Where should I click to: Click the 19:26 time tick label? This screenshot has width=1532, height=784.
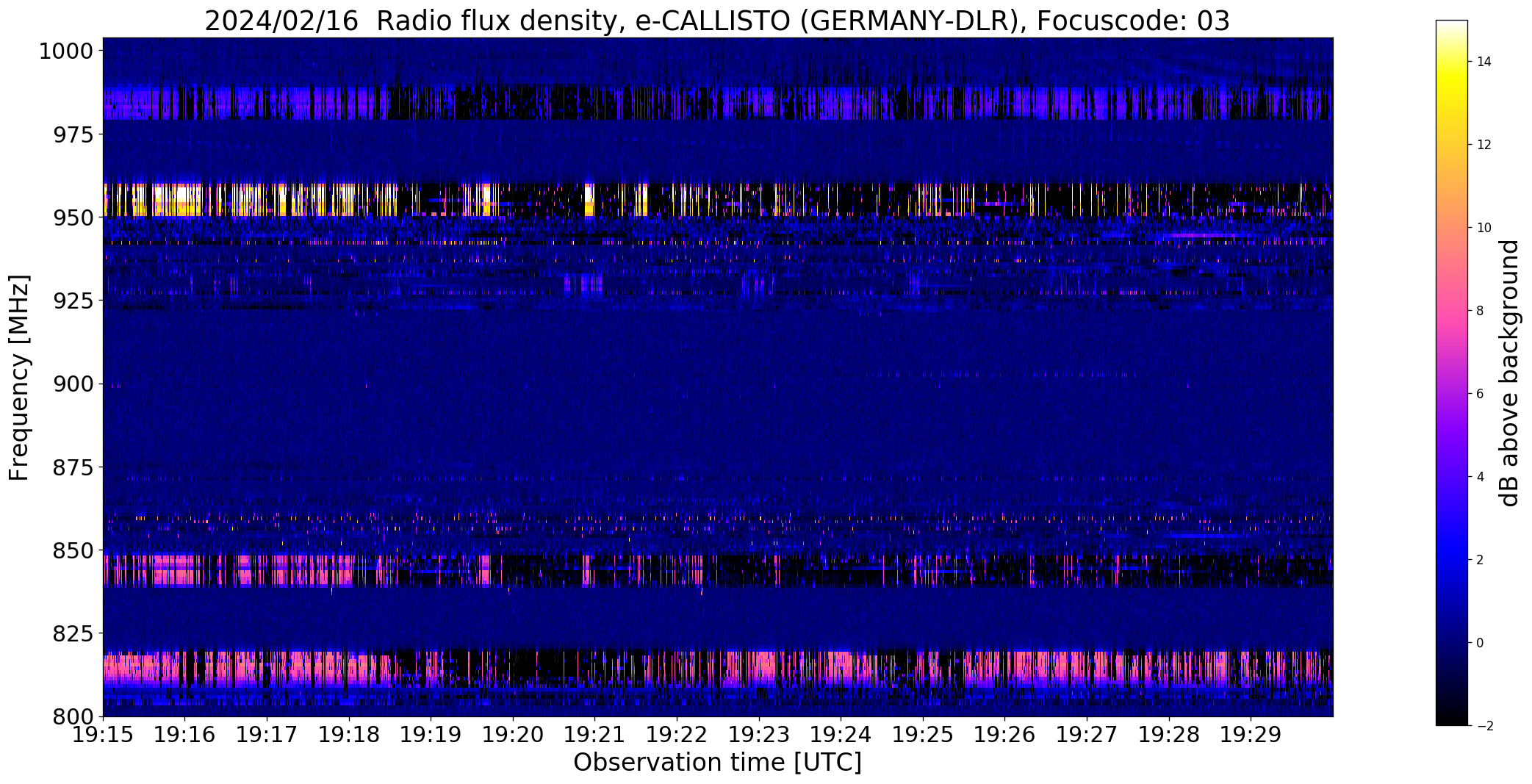click(x=1005, y=735)
